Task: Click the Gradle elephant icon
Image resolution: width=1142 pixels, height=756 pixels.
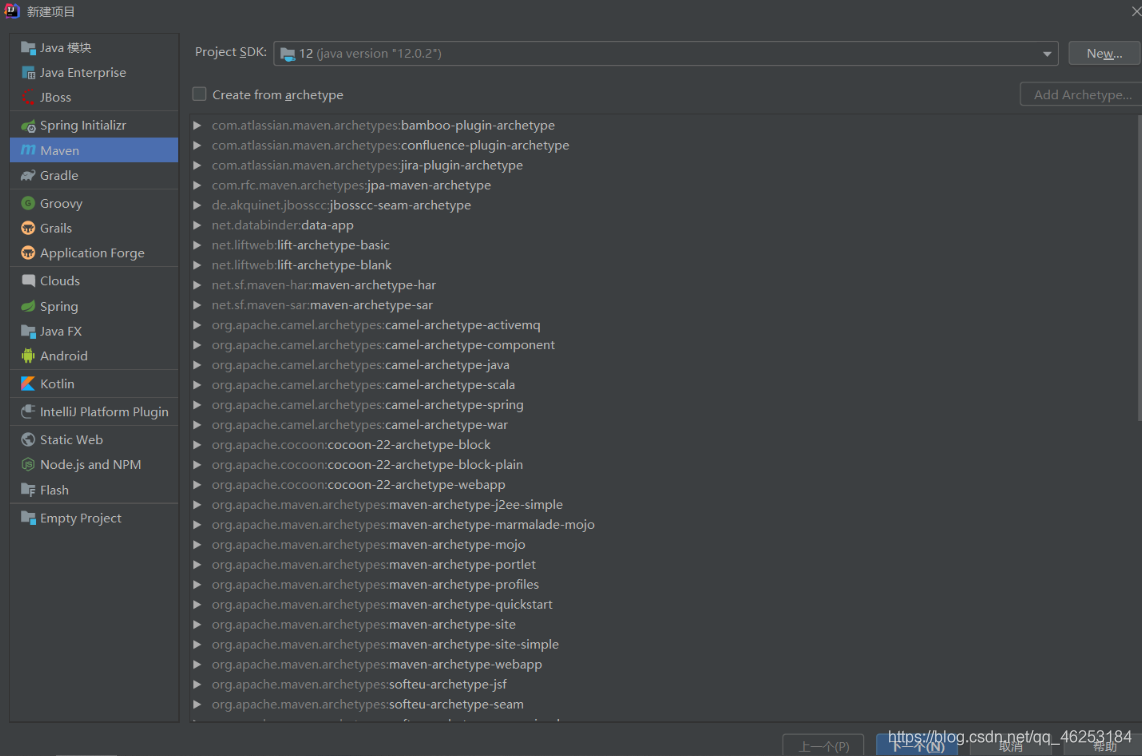Action: point(28,176)
